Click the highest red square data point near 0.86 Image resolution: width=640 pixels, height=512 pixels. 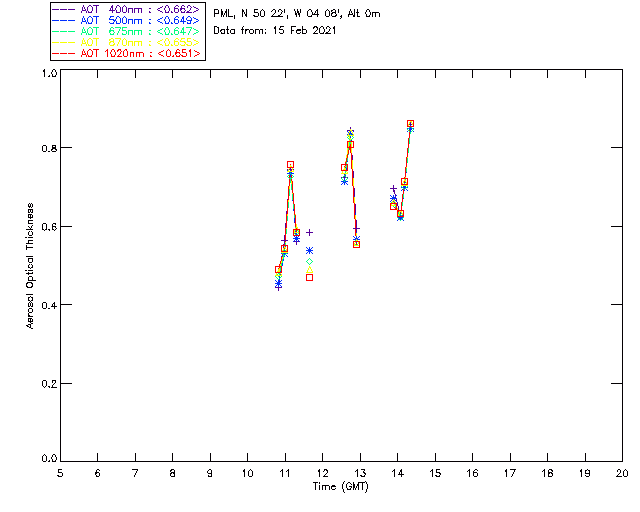(411, 124)
